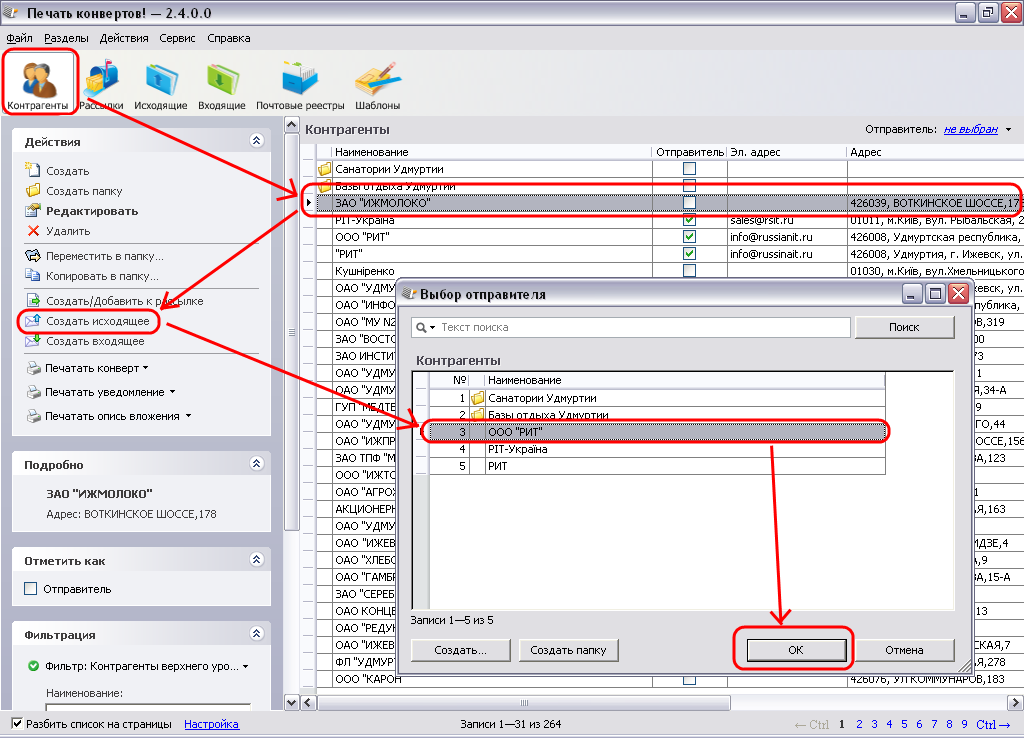This screenshot has width=1024, height=738.
Task: Click the Настройка link in status bar
Action: point(211,724)
